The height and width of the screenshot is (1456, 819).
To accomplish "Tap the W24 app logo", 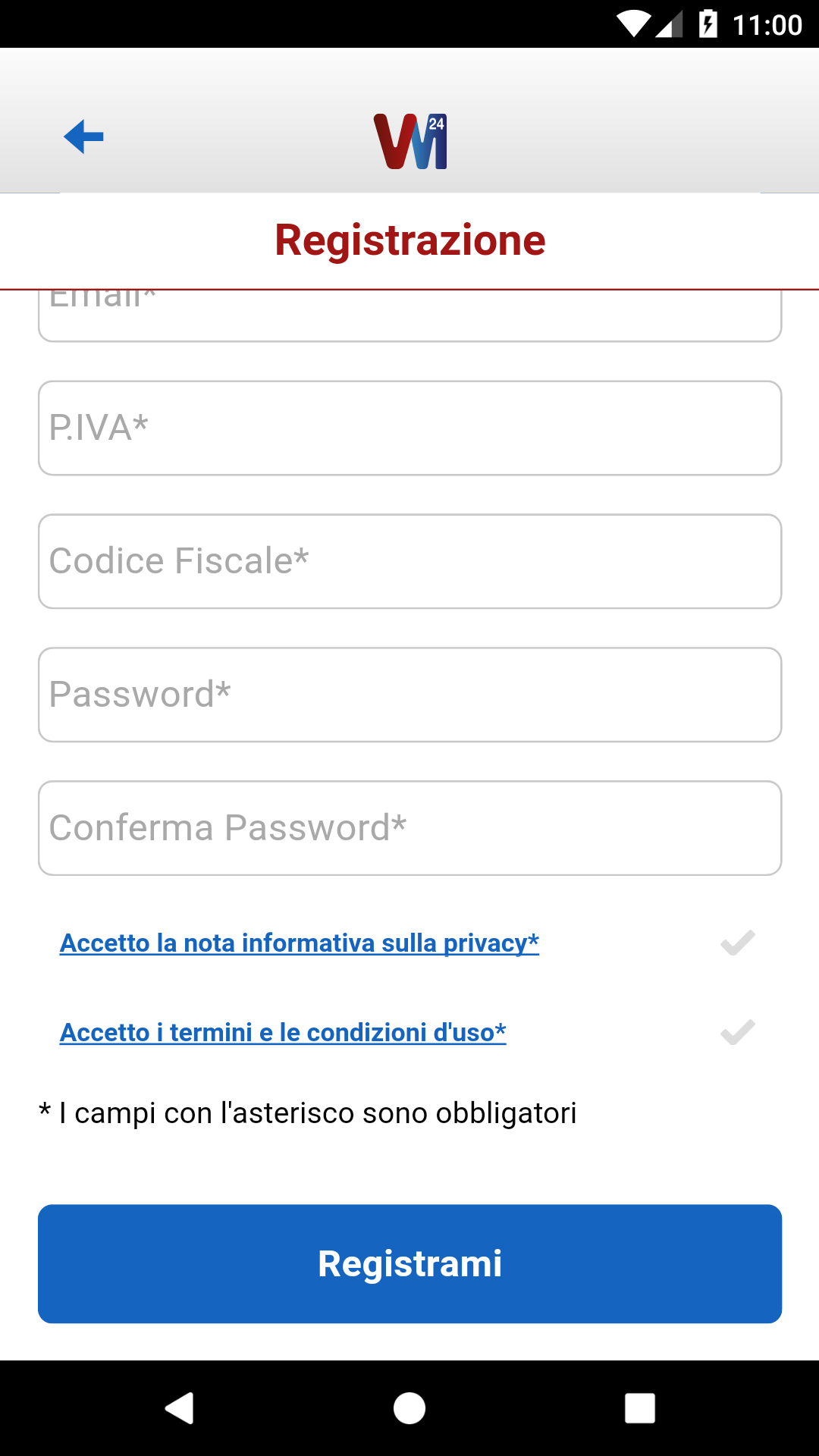I will 410,141.
